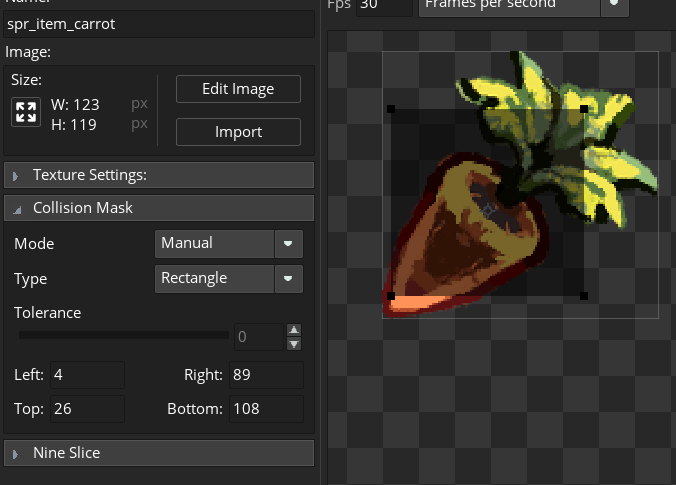The image size is (676, 485).
Task: Click the top-right collision mask handle
Action: 584,108
